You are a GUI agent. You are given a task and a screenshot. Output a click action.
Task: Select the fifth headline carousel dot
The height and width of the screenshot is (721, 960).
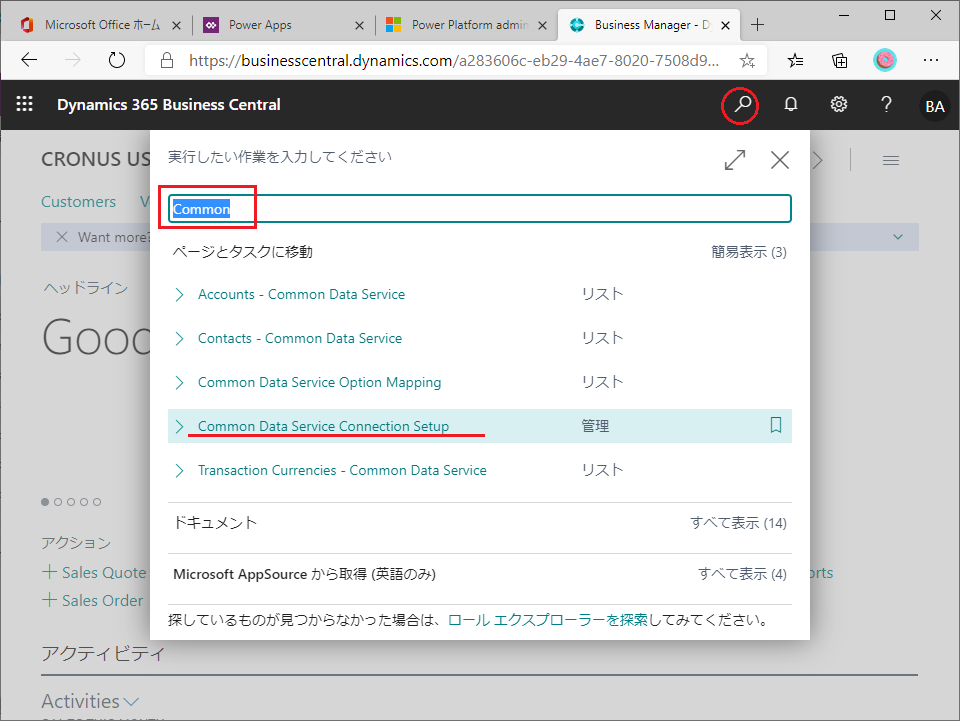(97, 502)
